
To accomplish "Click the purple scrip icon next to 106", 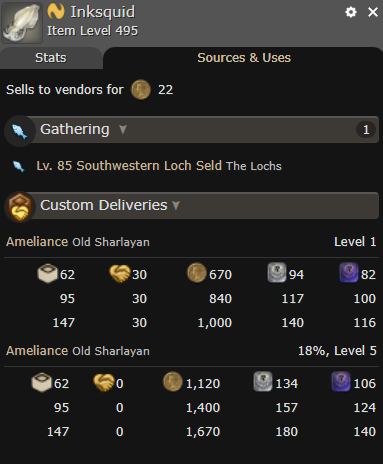I will click(x=341, y=381).
